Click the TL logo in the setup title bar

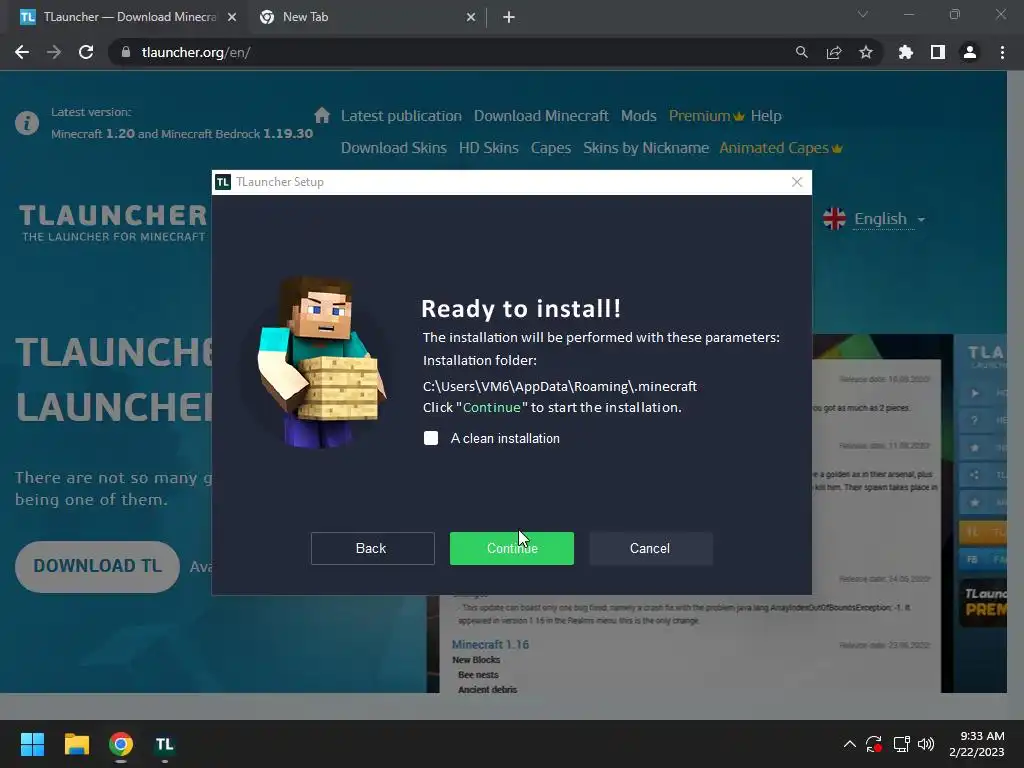(223, 182)
